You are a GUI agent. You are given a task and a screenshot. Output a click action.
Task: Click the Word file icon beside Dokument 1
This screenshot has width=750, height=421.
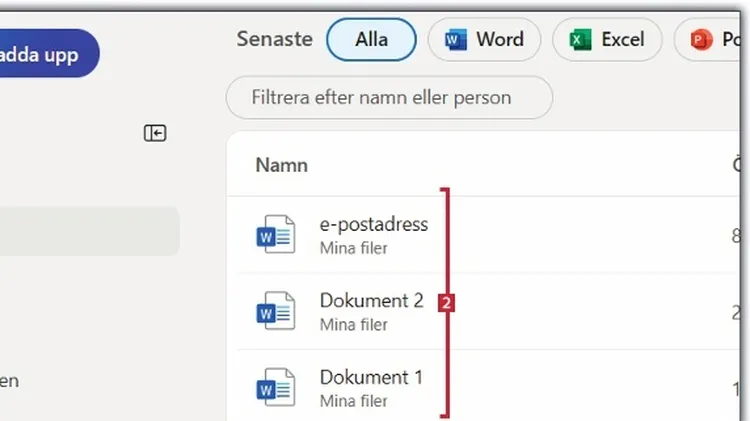(x=275, y=388)
